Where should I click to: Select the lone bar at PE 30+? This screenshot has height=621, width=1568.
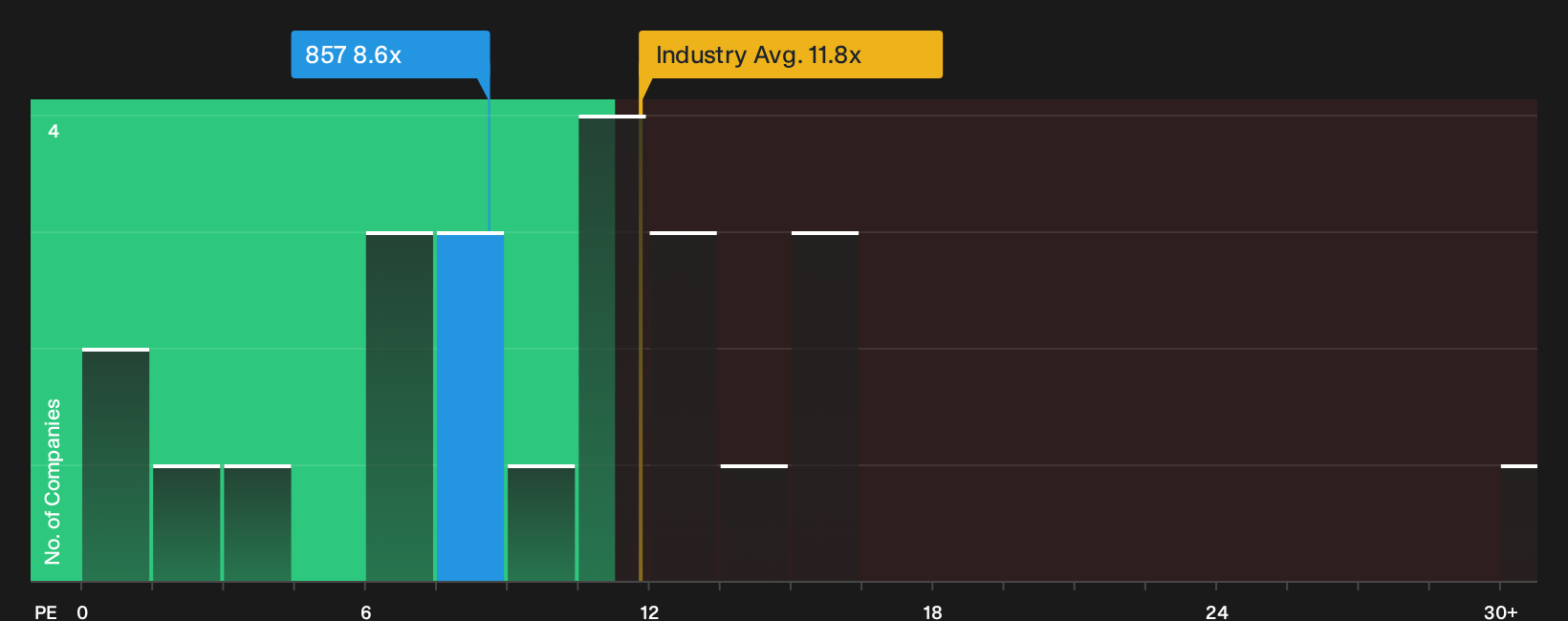[1519, 524]
